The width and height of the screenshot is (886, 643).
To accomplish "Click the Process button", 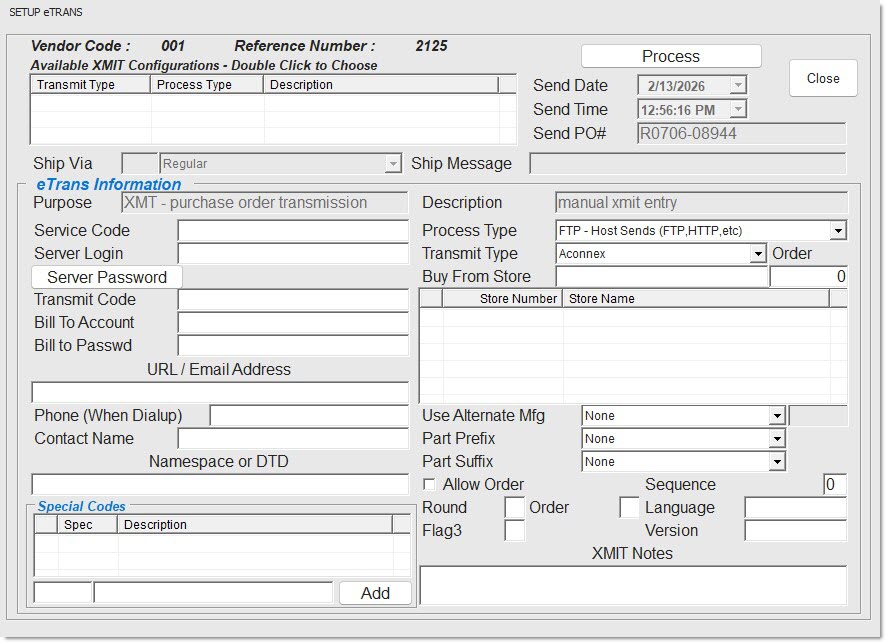I will [x=671, y=57].
